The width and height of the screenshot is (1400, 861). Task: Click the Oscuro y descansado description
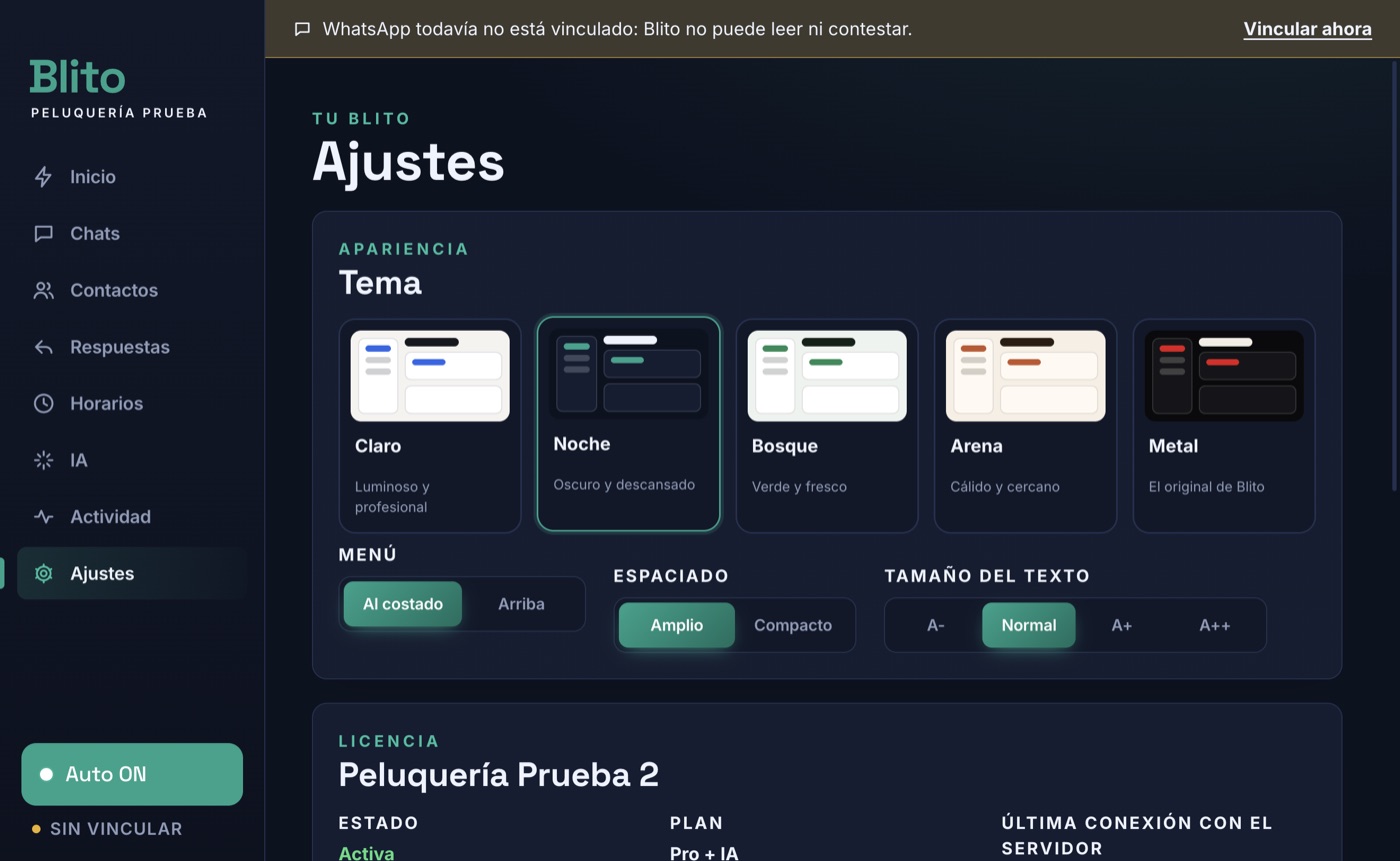[624, 485]
